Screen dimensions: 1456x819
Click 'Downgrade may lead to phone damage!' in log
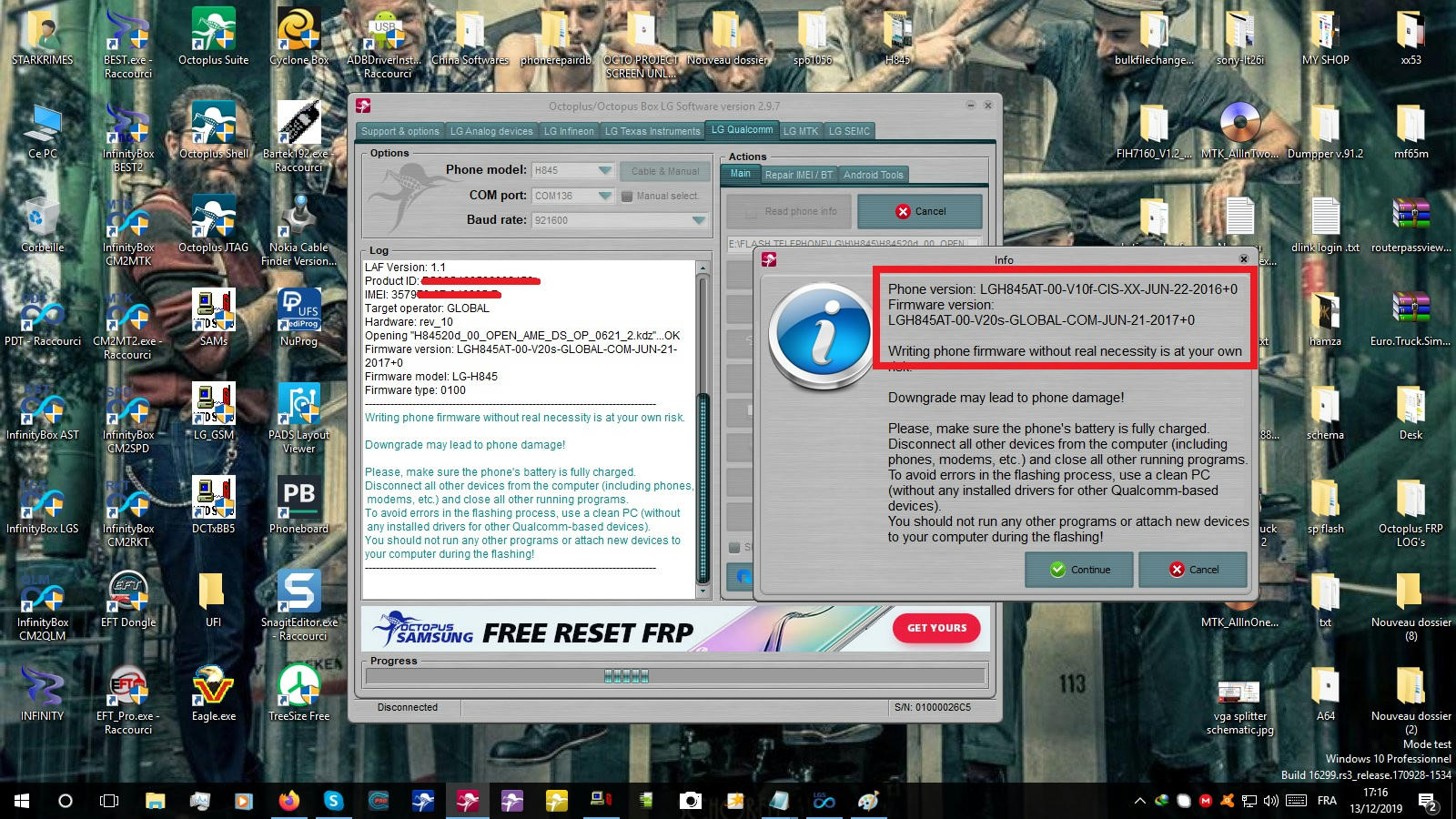point(465,445)
